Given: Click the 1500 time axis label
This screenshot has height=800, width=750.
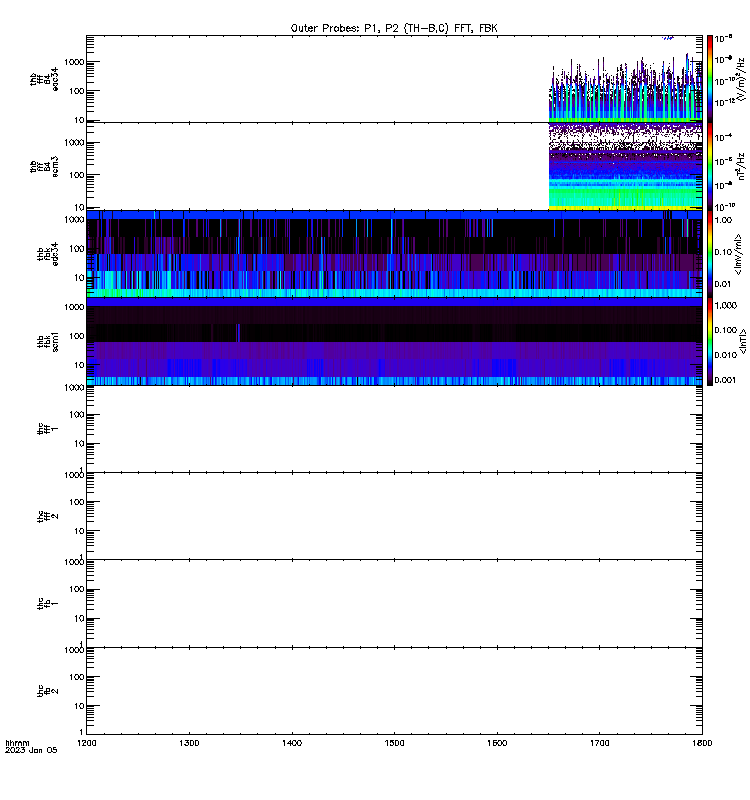Looking at the screenshot, I should 394,743.
